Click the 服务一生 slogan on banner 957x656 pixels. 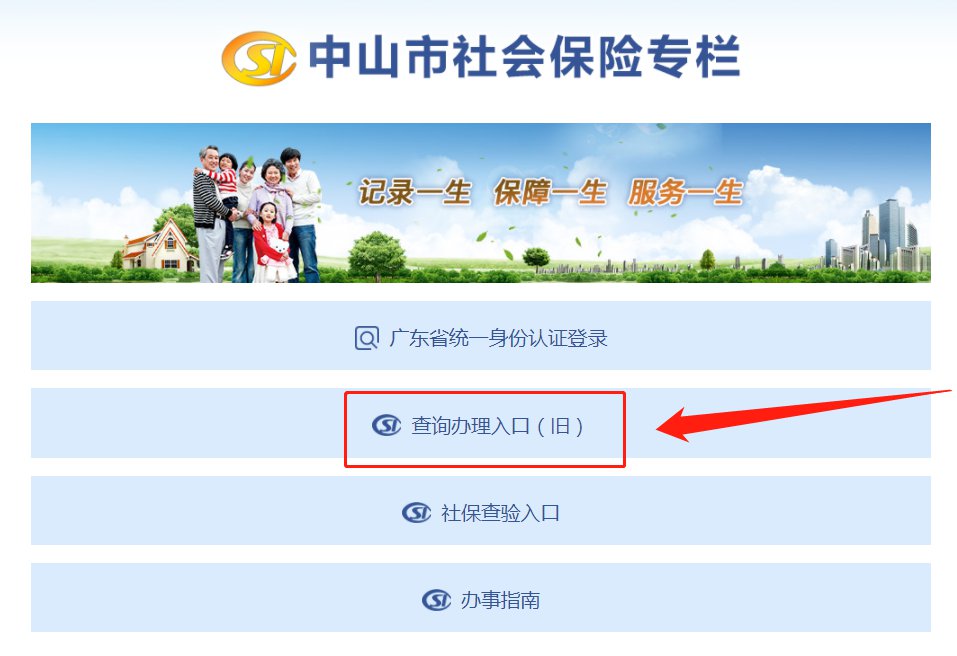685,193
